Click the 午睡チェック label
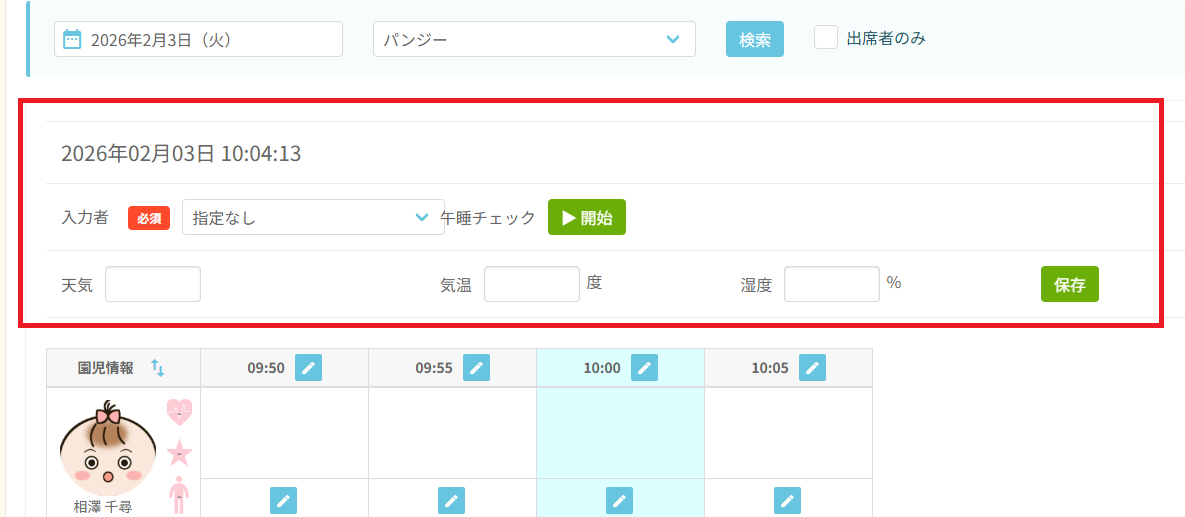The height and width of the screenshot is (517, 1185). coord(488,218)
